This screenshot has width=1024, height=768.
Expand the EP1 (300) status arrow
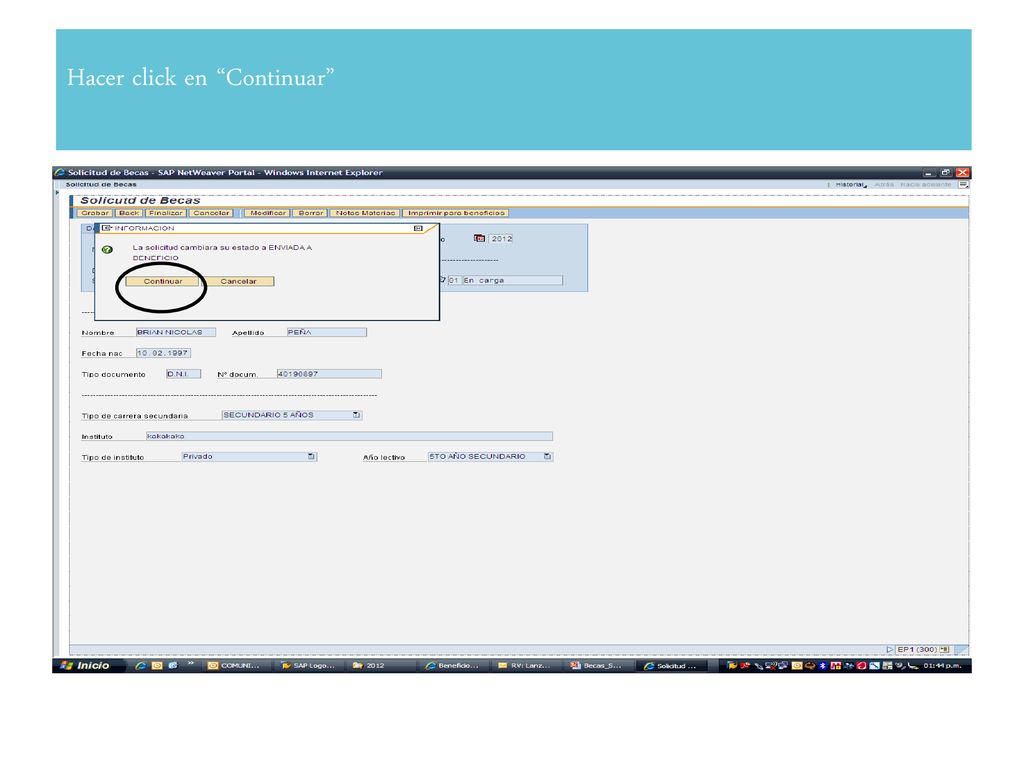point(889,649)
